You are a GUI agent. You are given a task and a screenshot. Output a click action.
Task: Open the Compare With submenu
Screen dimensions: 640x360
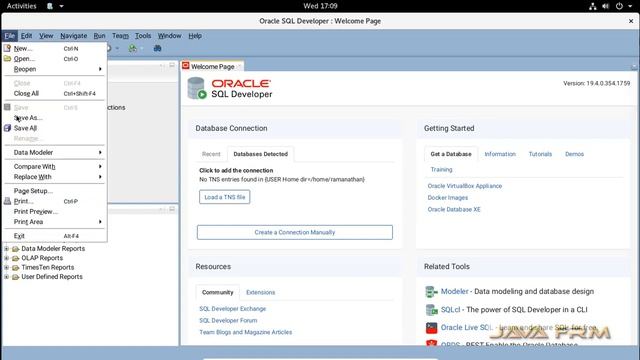tap(54, 167)
